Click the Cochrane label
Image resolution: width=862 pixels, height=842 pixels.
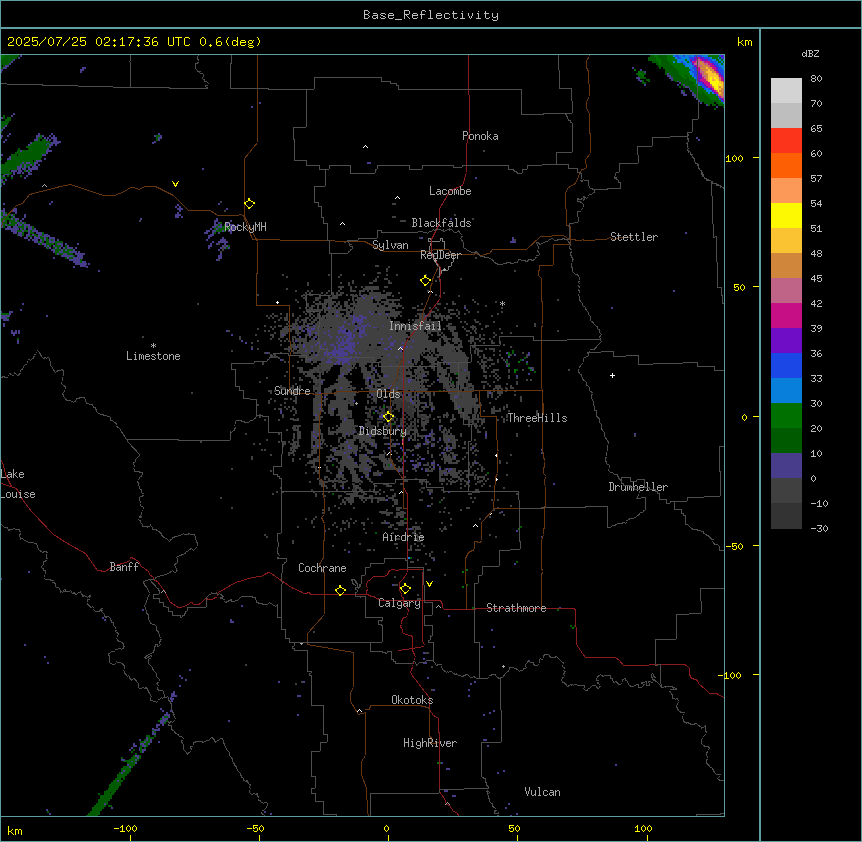pos(322,568)
